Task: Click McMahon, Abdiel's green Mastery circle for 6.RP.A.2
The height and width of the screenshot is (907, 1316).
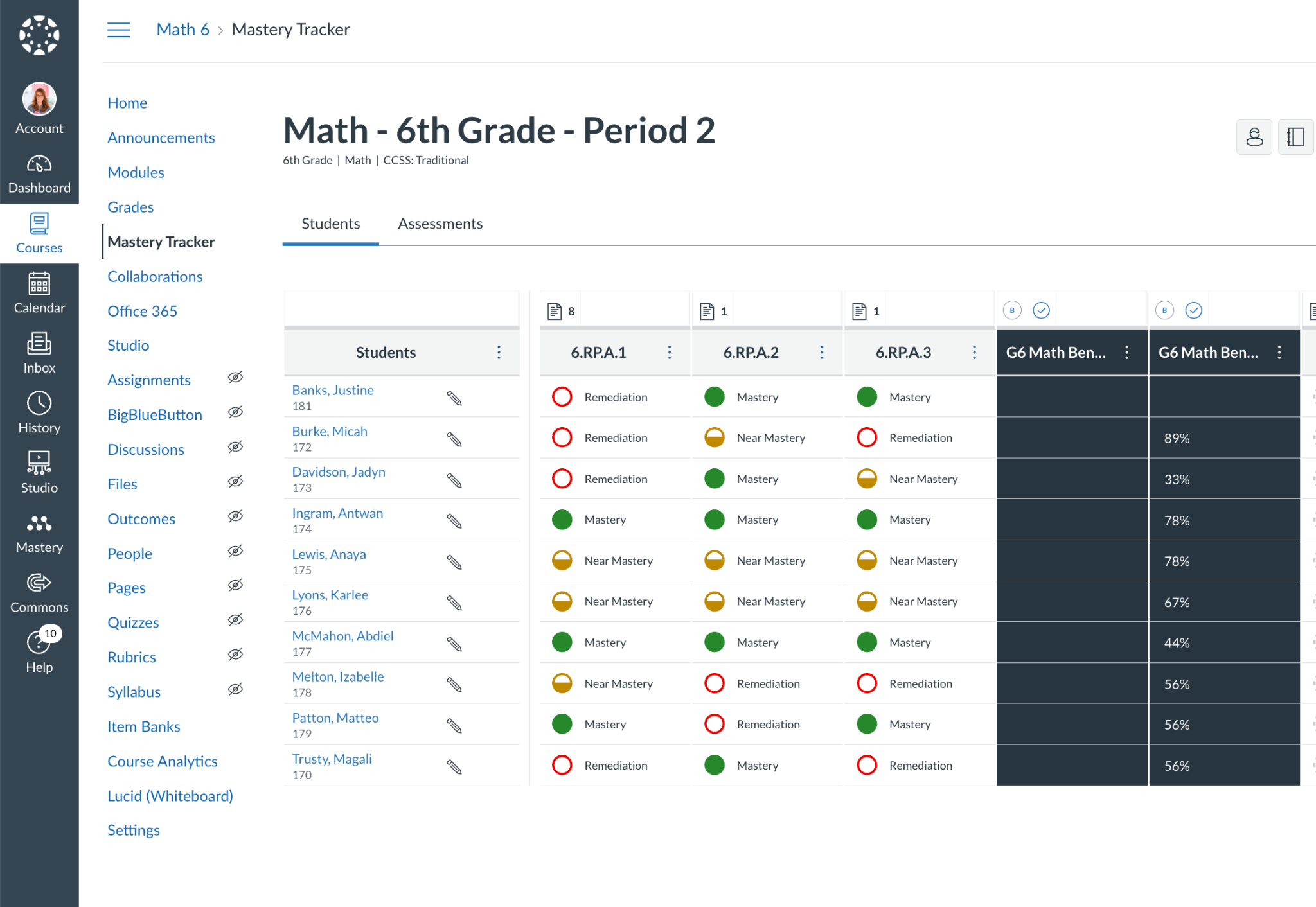Action: click(715, 642)
